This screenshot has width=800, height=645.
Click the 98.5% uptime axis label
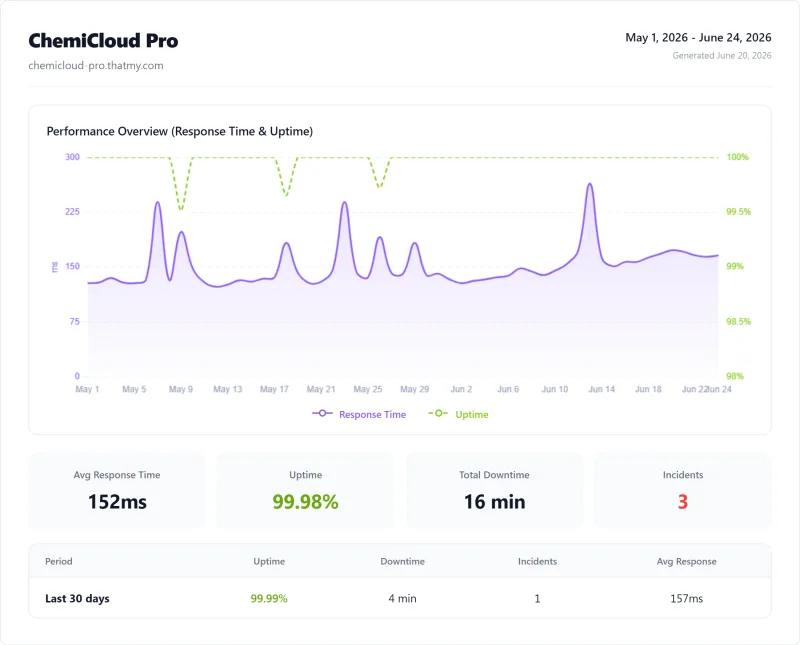click(738, 321)
